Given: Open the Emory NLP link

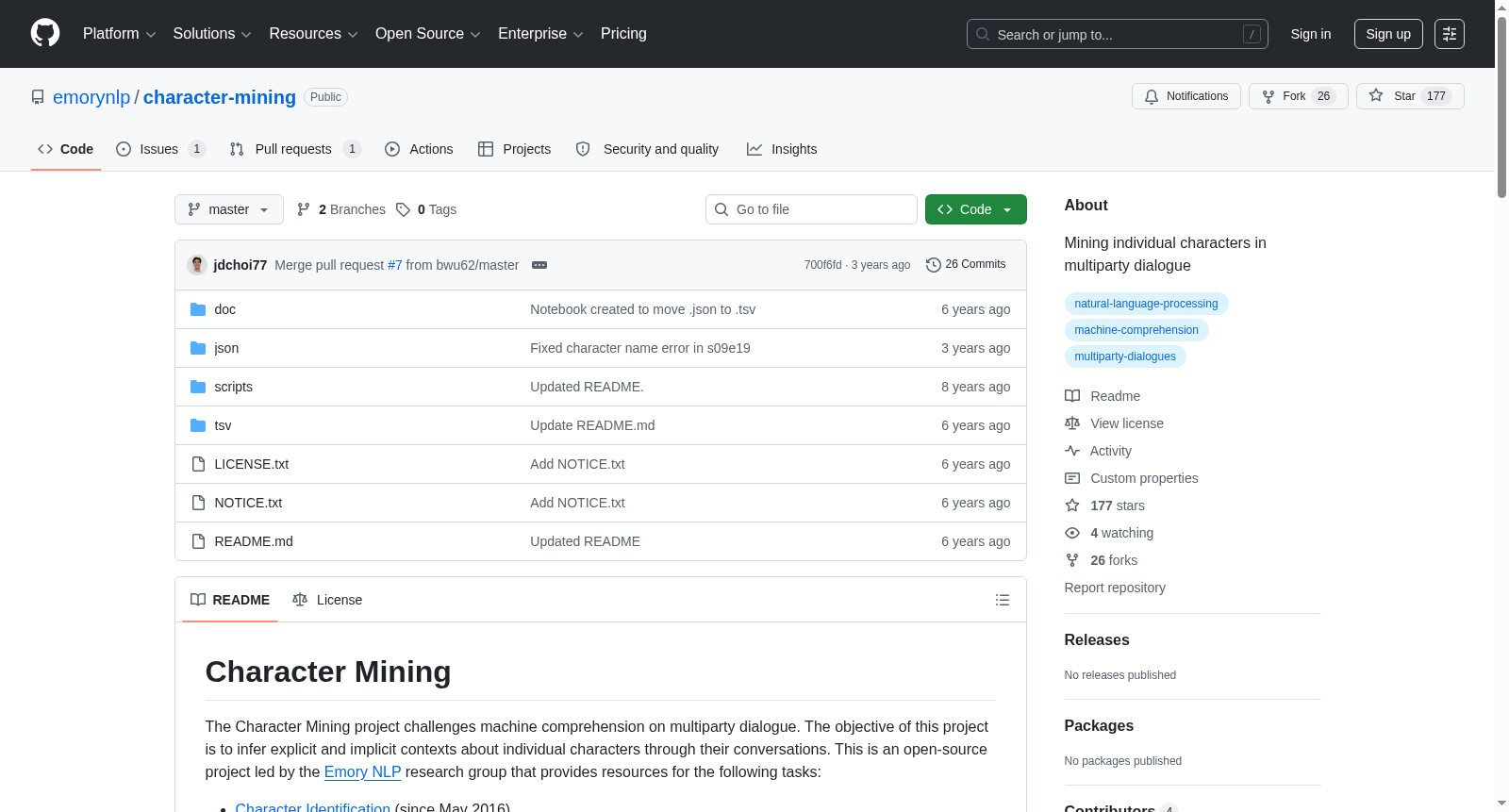Looking at the screenshot, I should pyautogui.click(x=363, y=771).
